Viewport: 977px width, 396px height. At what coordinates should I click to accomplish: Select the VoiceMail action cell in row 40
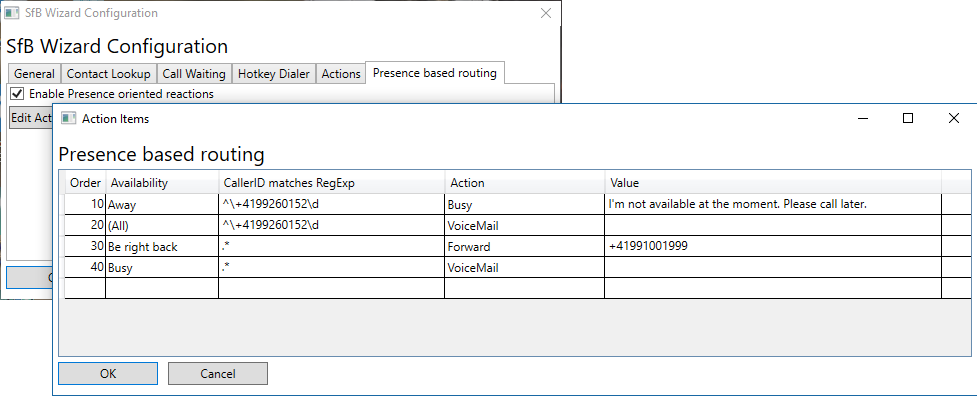(524, 268)
